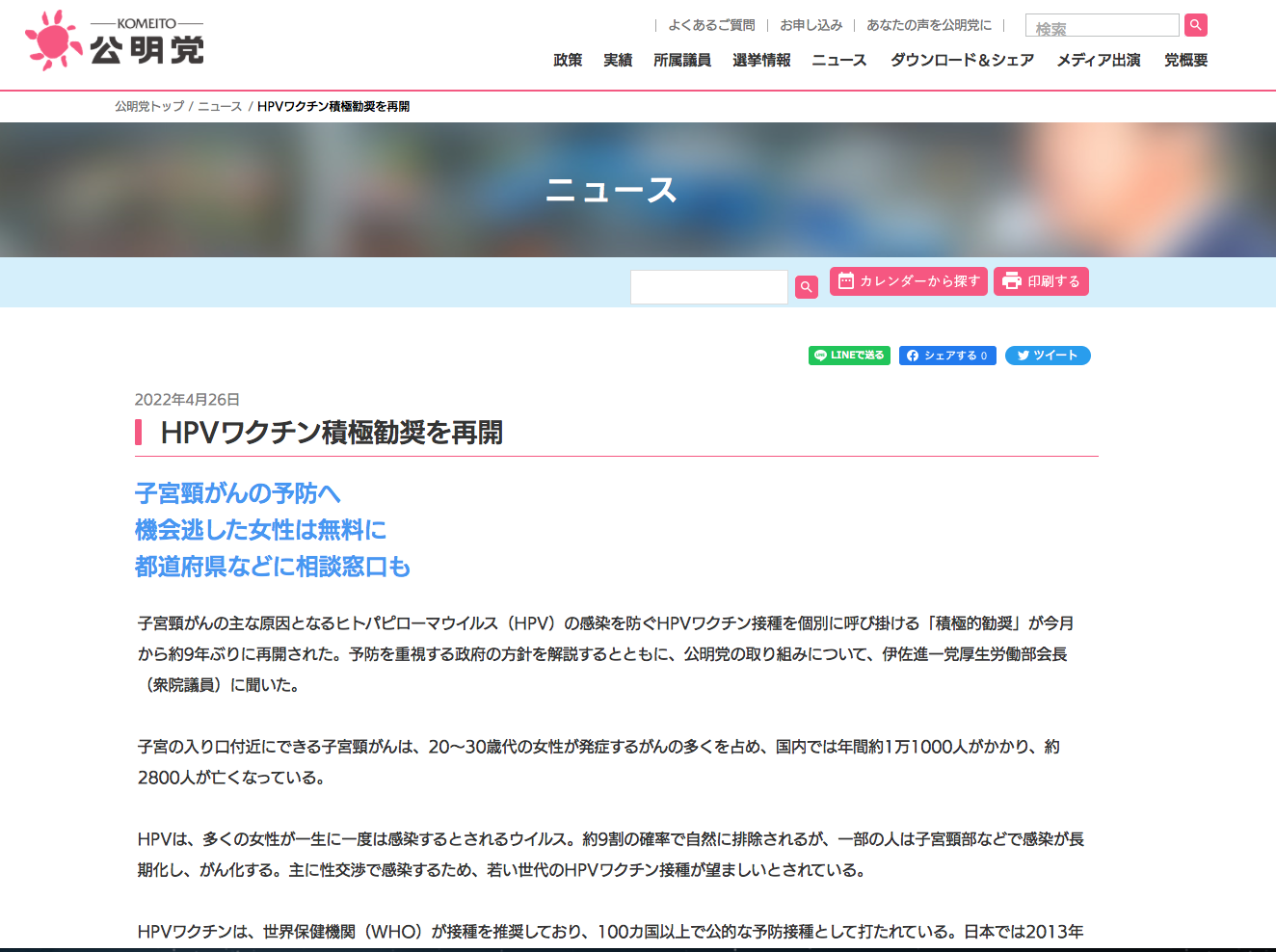Open the 選挙情報 menu

click(761, 60)
